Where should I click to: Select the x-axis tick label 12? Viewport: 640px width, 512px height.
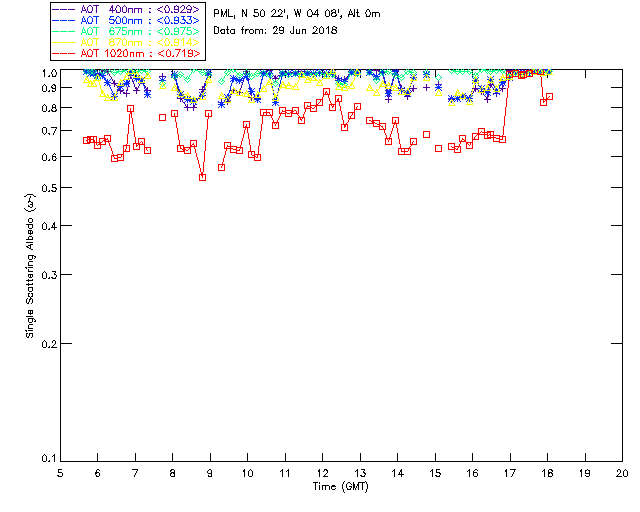tap(322, 473)
